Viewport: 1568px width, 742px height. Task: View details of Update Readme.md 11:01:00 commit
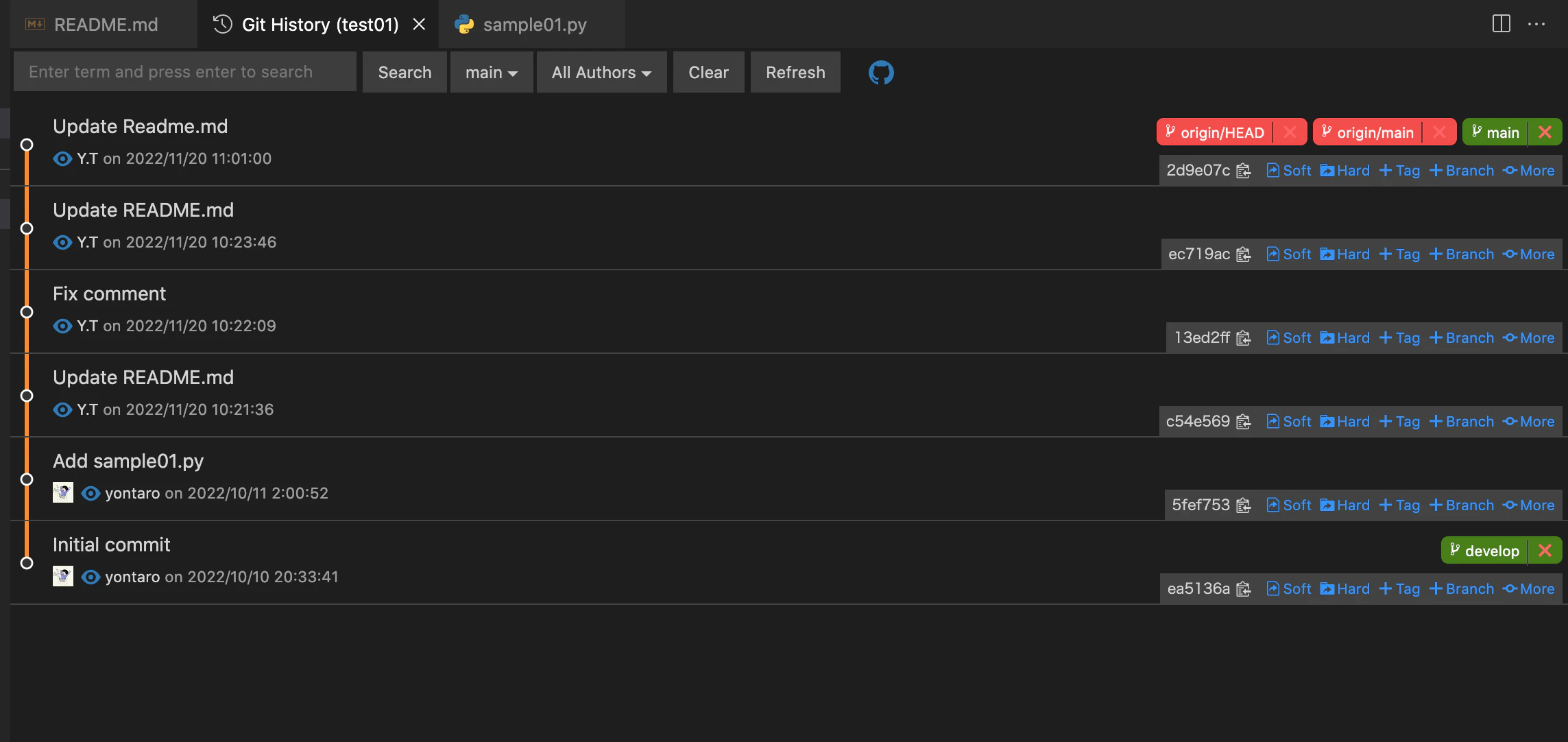click(62, 158)
